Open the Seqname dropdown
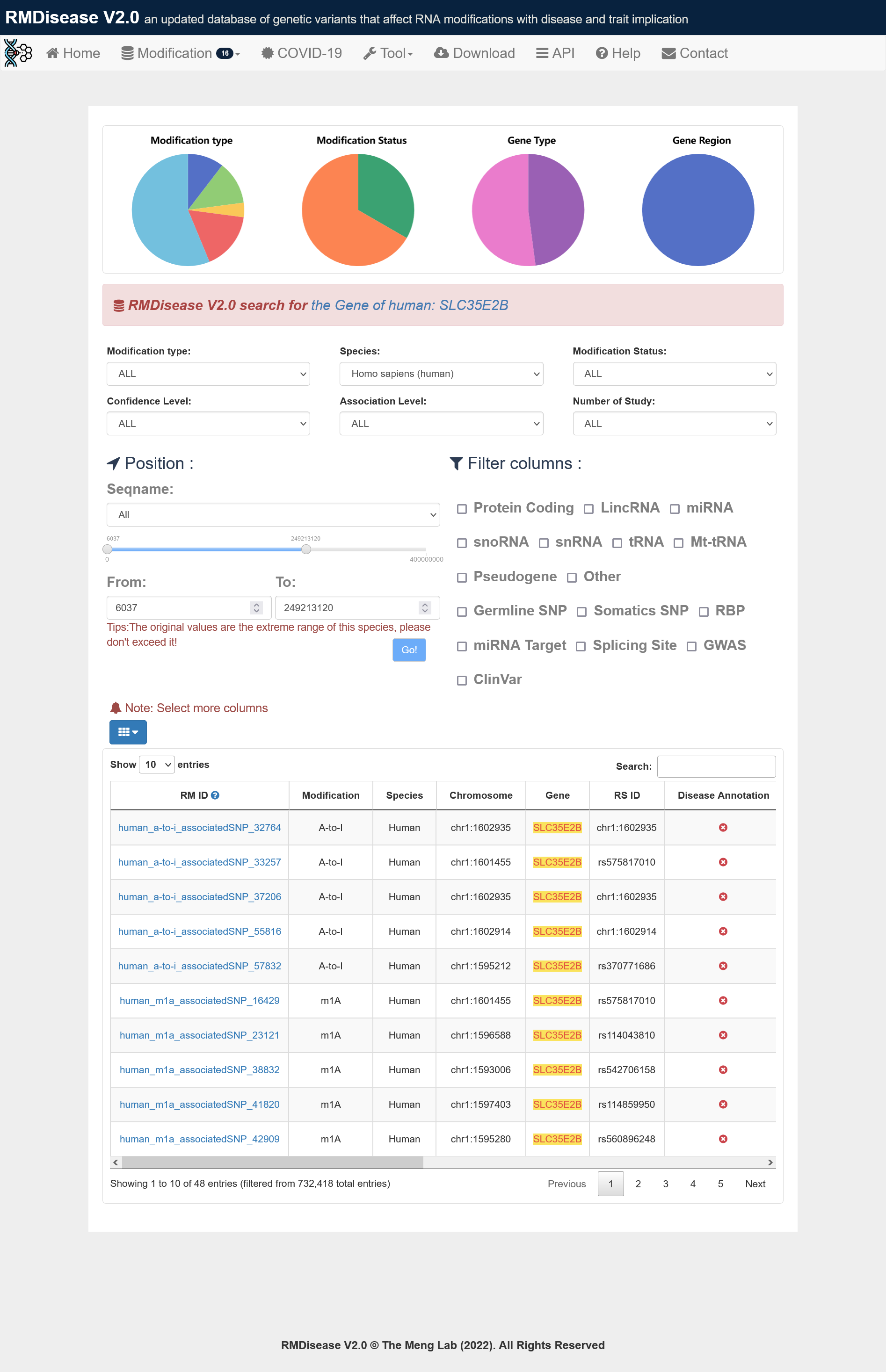The width and height of the screenshot is (886, 1372). (x=273, y=515)
